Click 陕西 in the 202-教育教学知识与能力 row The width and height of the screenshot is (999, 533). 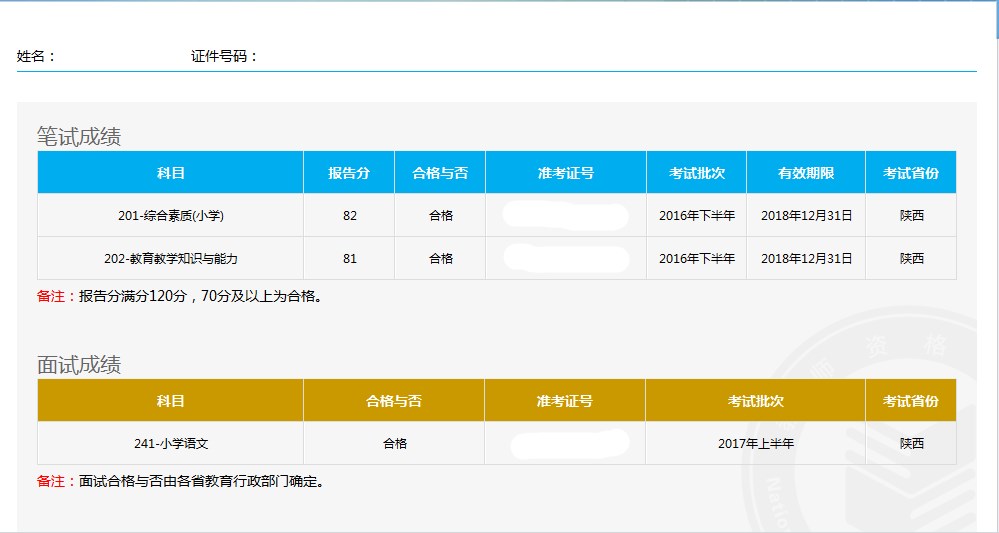click(x=911, y=259)
